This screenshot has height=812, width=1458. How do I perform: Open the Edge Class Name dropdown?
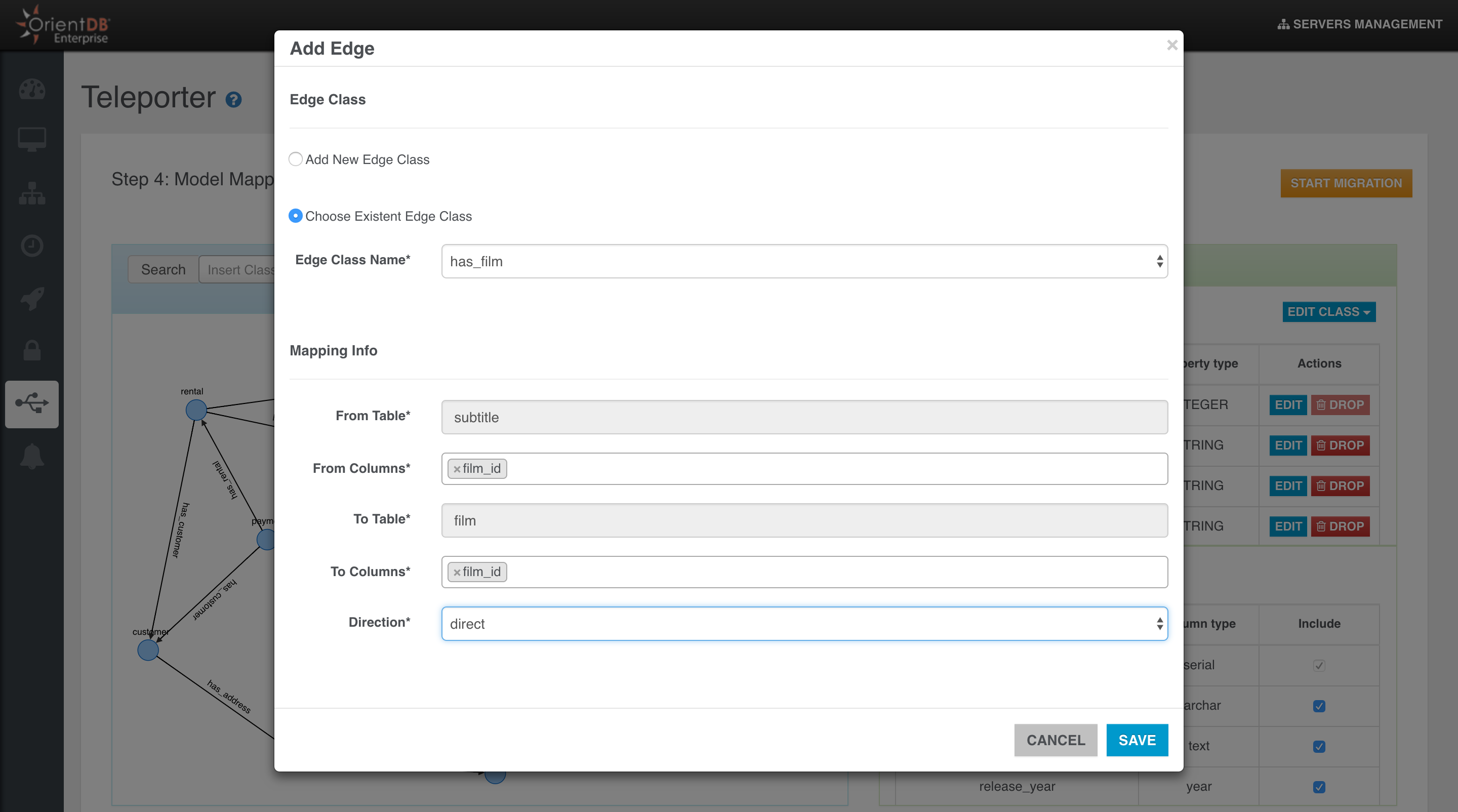pos(804,262)
